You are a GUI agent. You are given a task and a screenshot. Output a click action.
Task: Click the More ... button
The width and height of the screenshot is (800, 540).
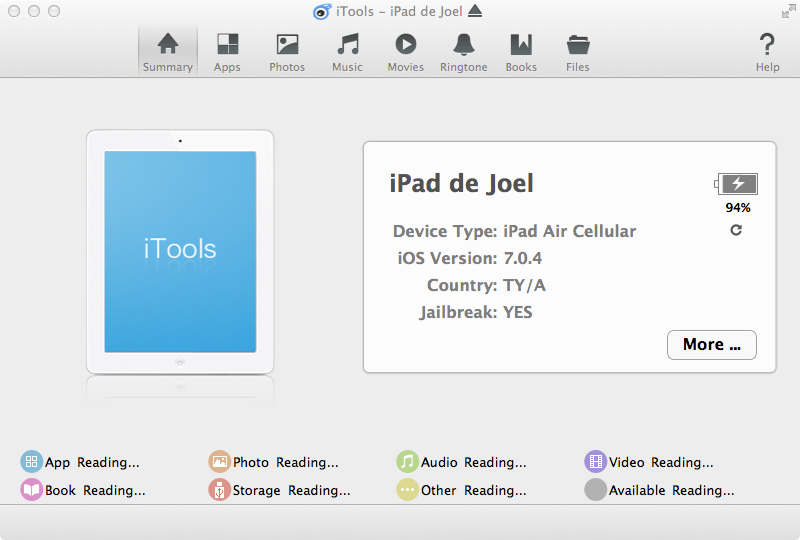pyautogui.click(x=712, y=345)
